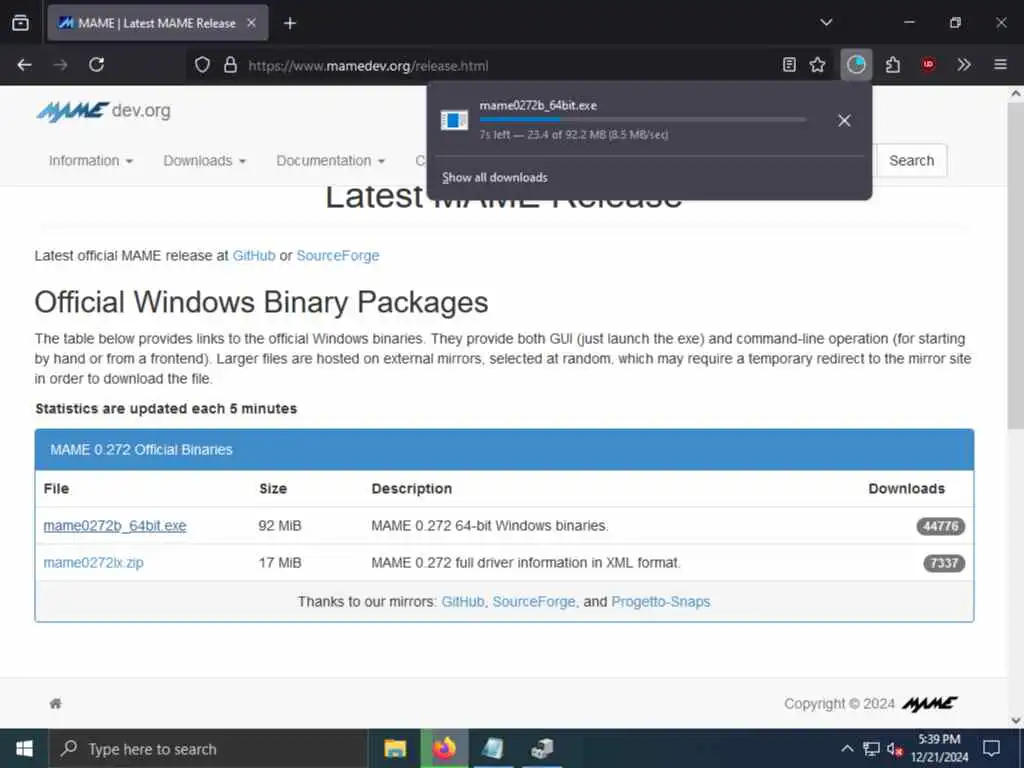Viewport: 1024px width, 768px height.
Task: Select the MAME Latest Release browser tab
Action: pos(157,23)
